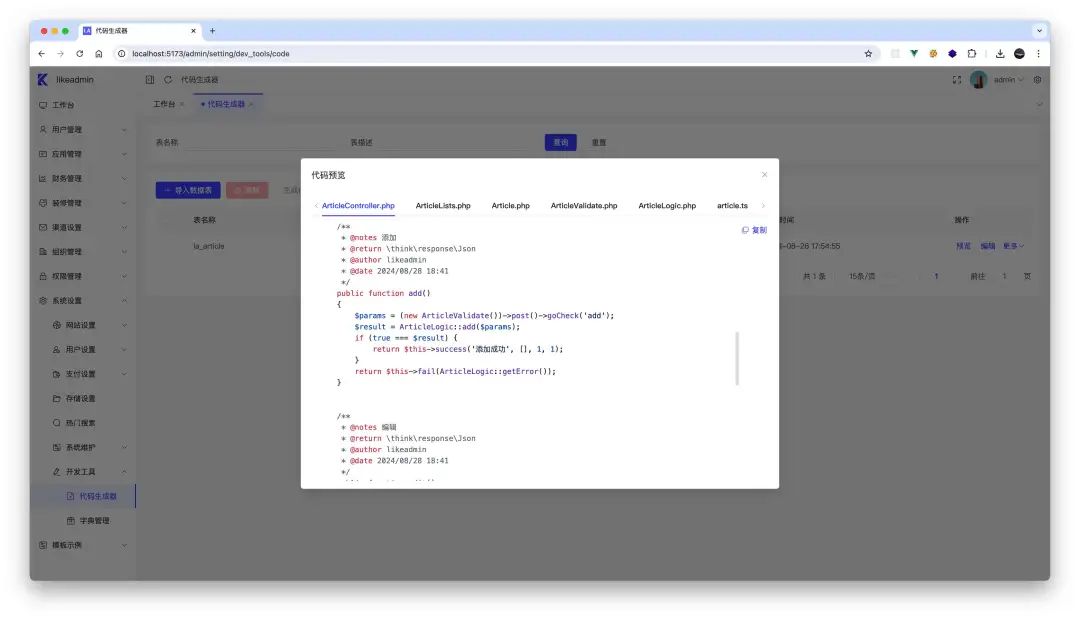Copy the code with the 复制 button
The height and width of the screenshot is (620, 1080).
(x=754, y=230)
